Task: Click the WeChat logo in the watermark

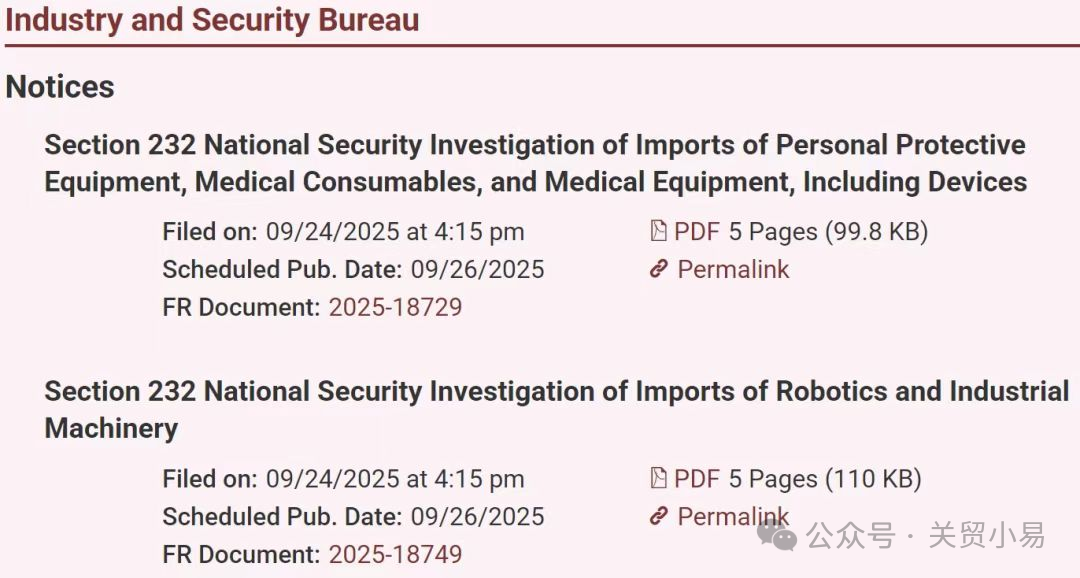Action: (x=777, y=537)
